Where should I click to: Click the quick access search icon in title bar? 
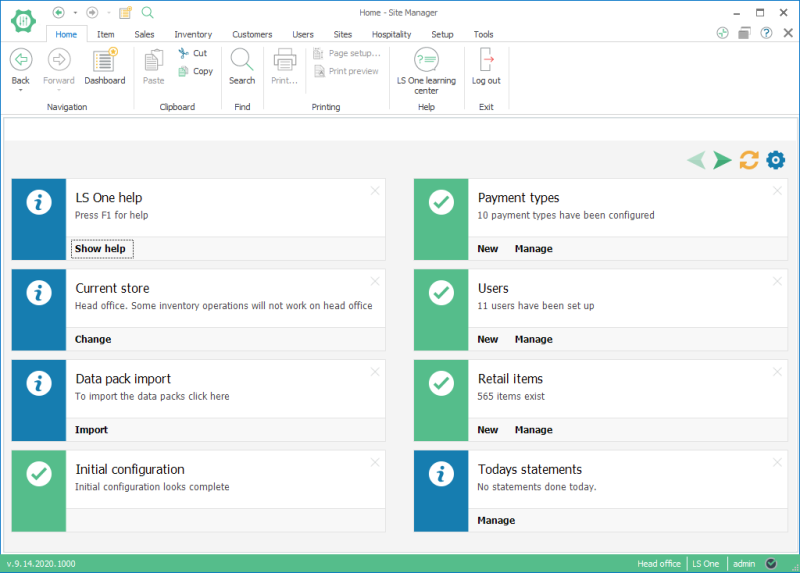(x=147, y=12)
